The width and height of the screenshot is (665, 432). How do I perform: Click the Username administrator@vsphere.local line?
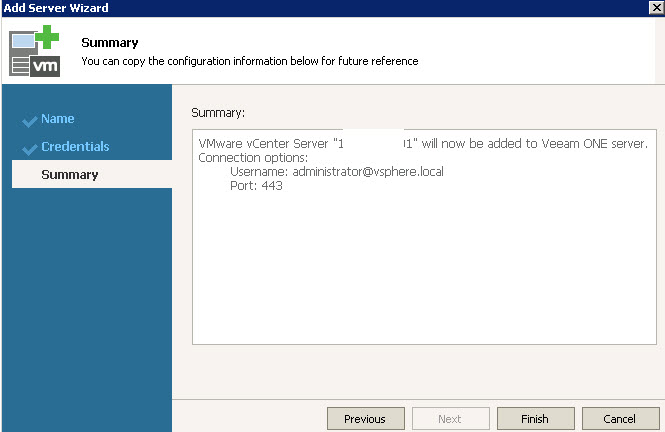click(x=336, y=172)
